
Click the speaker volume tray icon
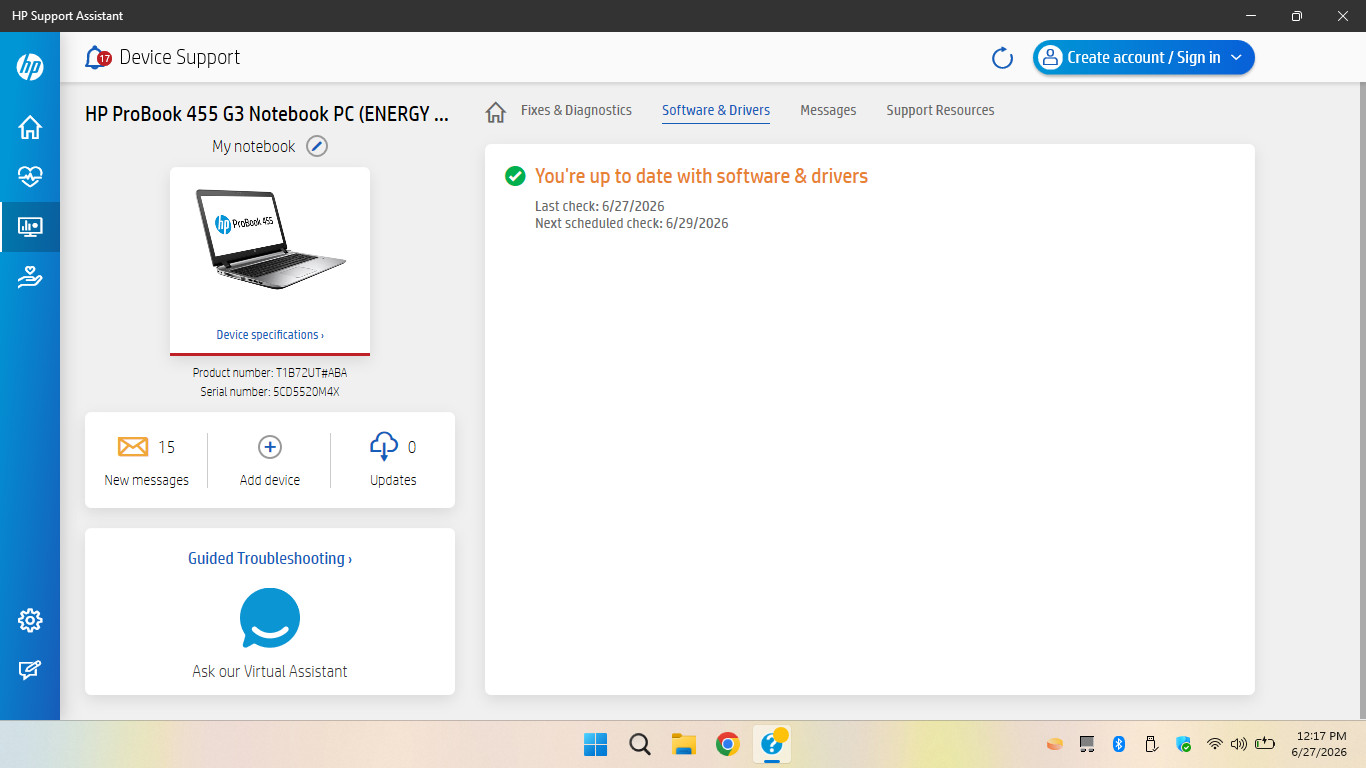pyautogui.click(x=1239, y=744)
